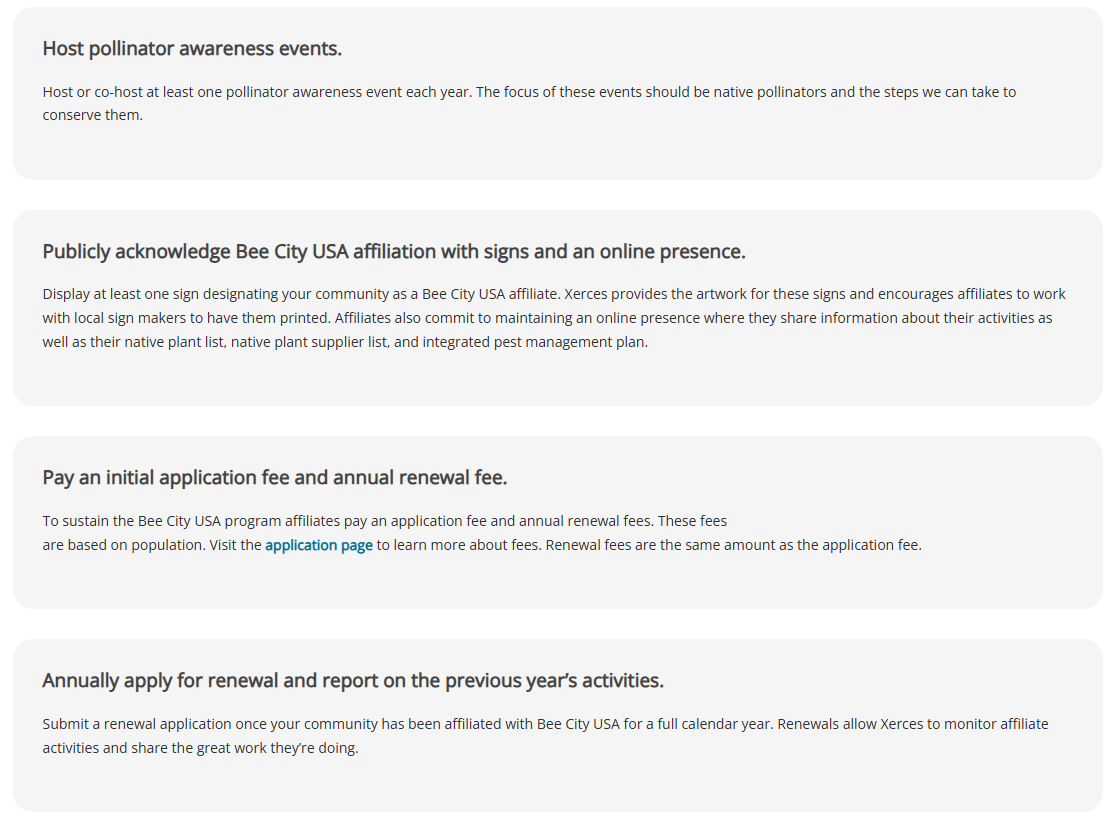
Task: Click the paragraph about hosting pollinator events
Action: [529, 104]
